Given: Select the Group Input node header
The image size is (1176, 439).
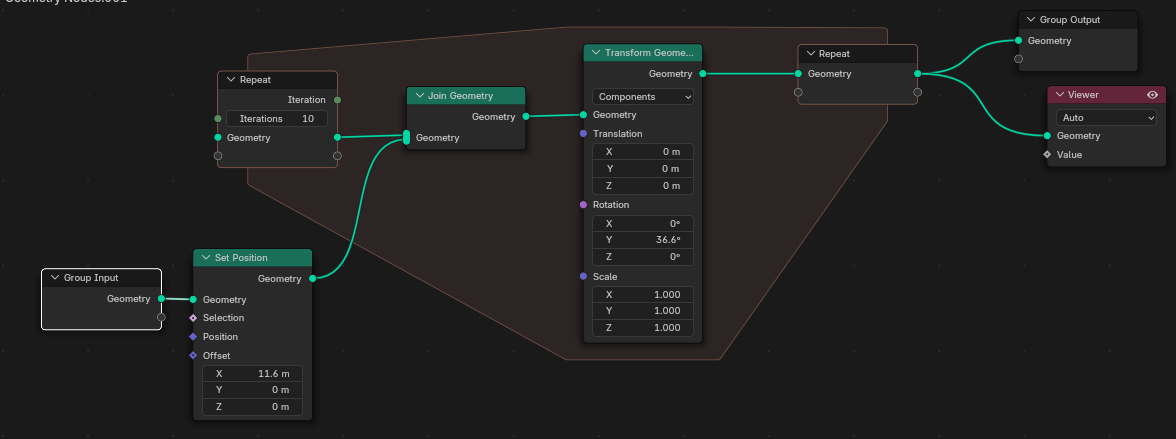Looking at the screenshot, I should tap(101, 278).
